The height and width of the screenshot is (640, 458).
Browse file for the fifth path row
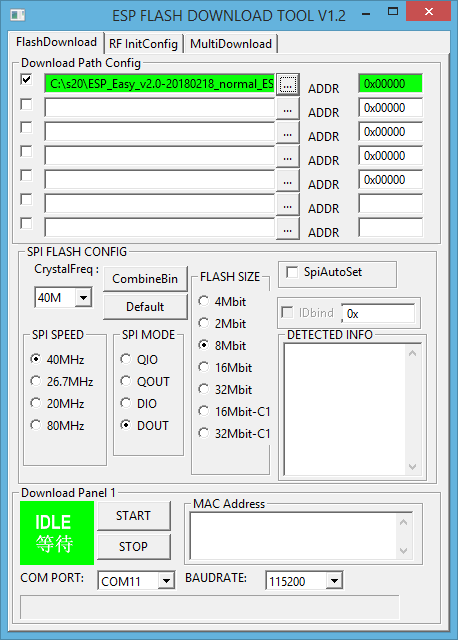click(288, 181)
